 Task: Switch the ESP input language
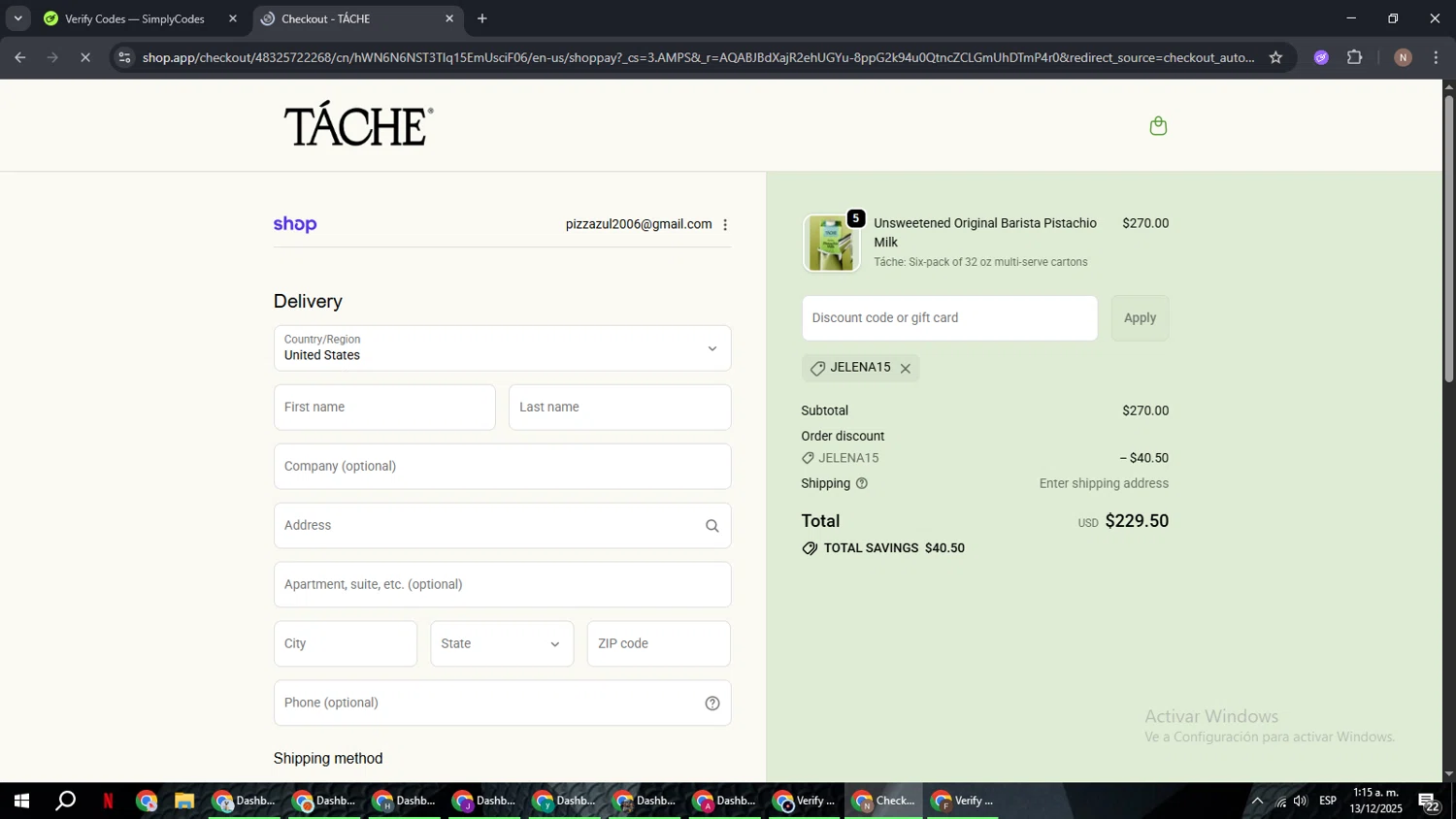1328,802
